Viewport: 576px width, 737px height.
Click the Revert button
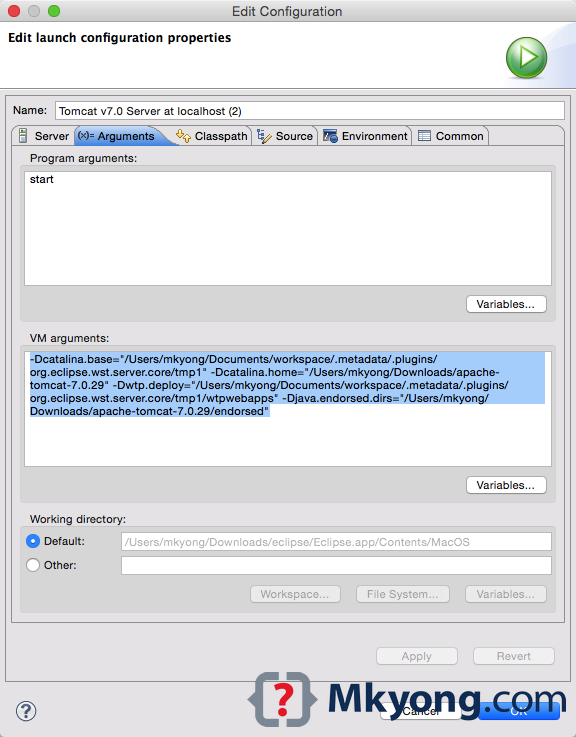tap(513, 656)
